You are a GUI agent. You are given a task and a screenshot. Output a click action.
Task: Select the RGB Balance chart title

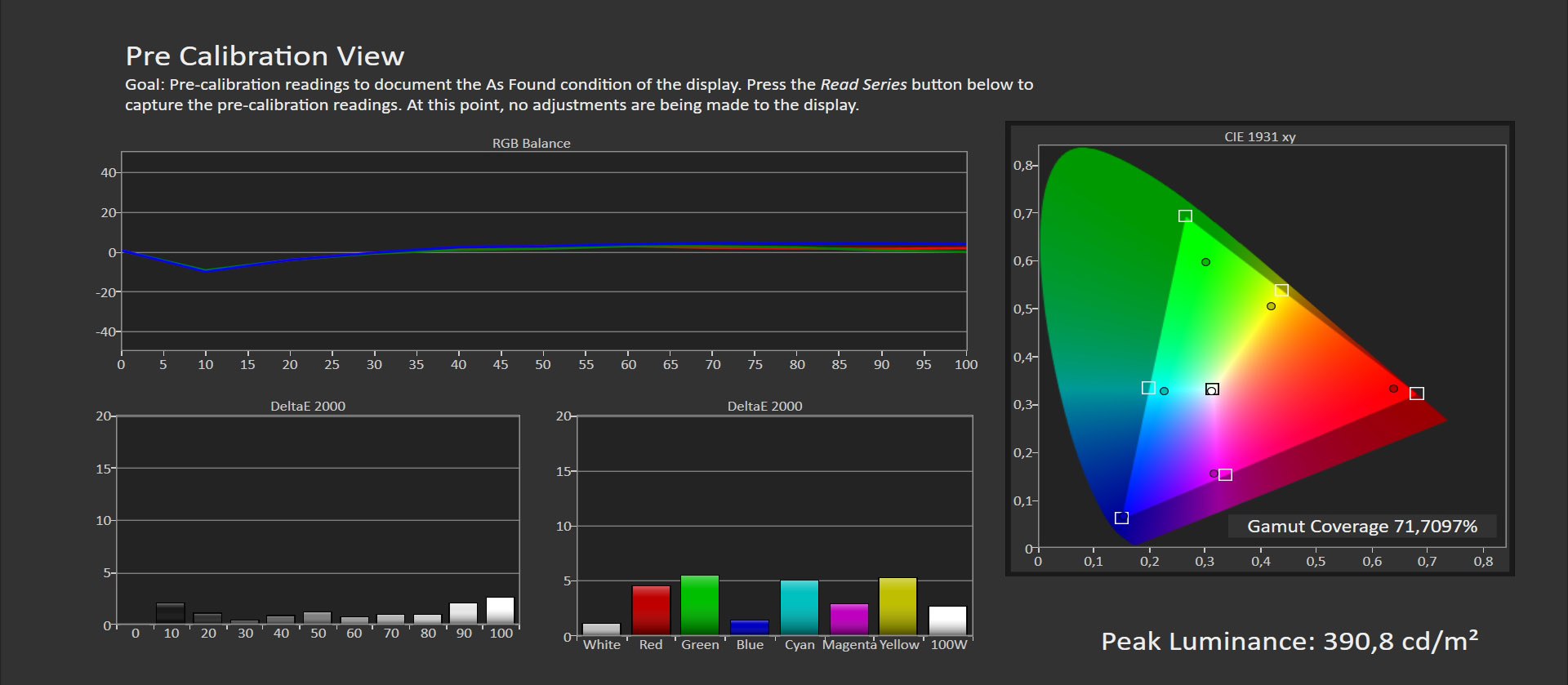point(531,143)
